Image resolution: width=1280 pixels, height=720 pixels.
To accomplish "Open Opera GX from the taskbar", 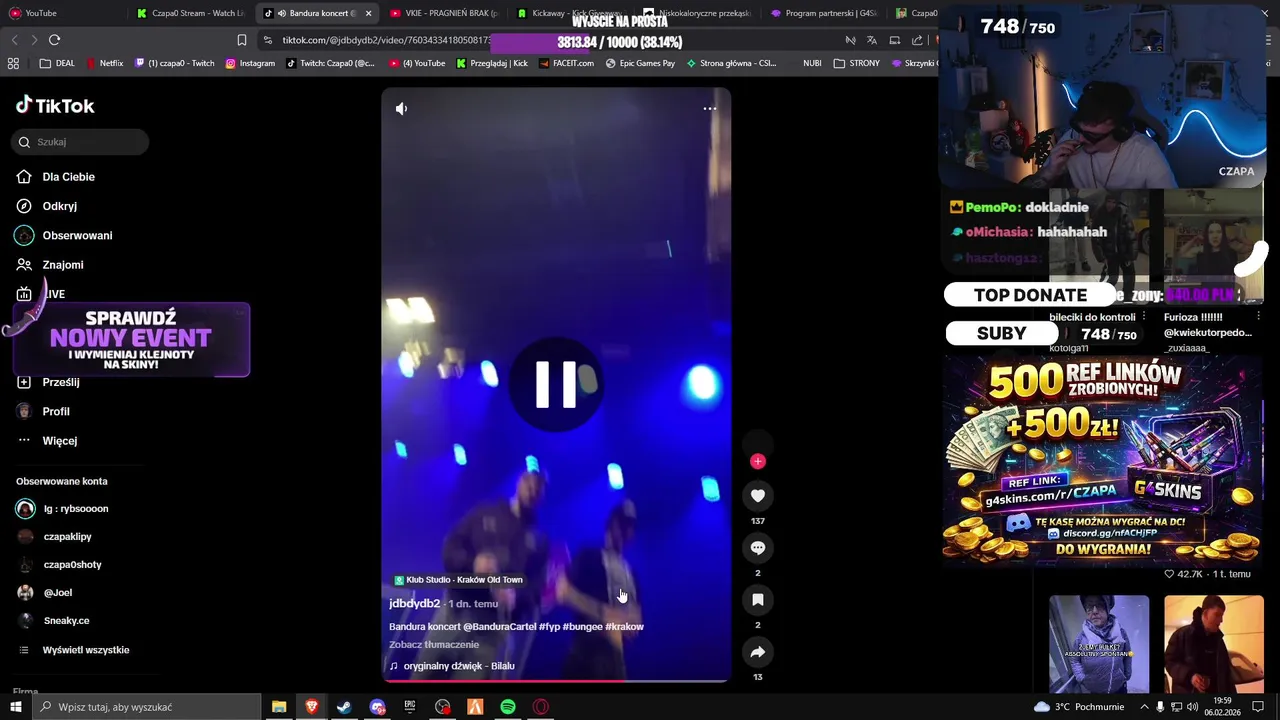I will (x=541, y=707).
